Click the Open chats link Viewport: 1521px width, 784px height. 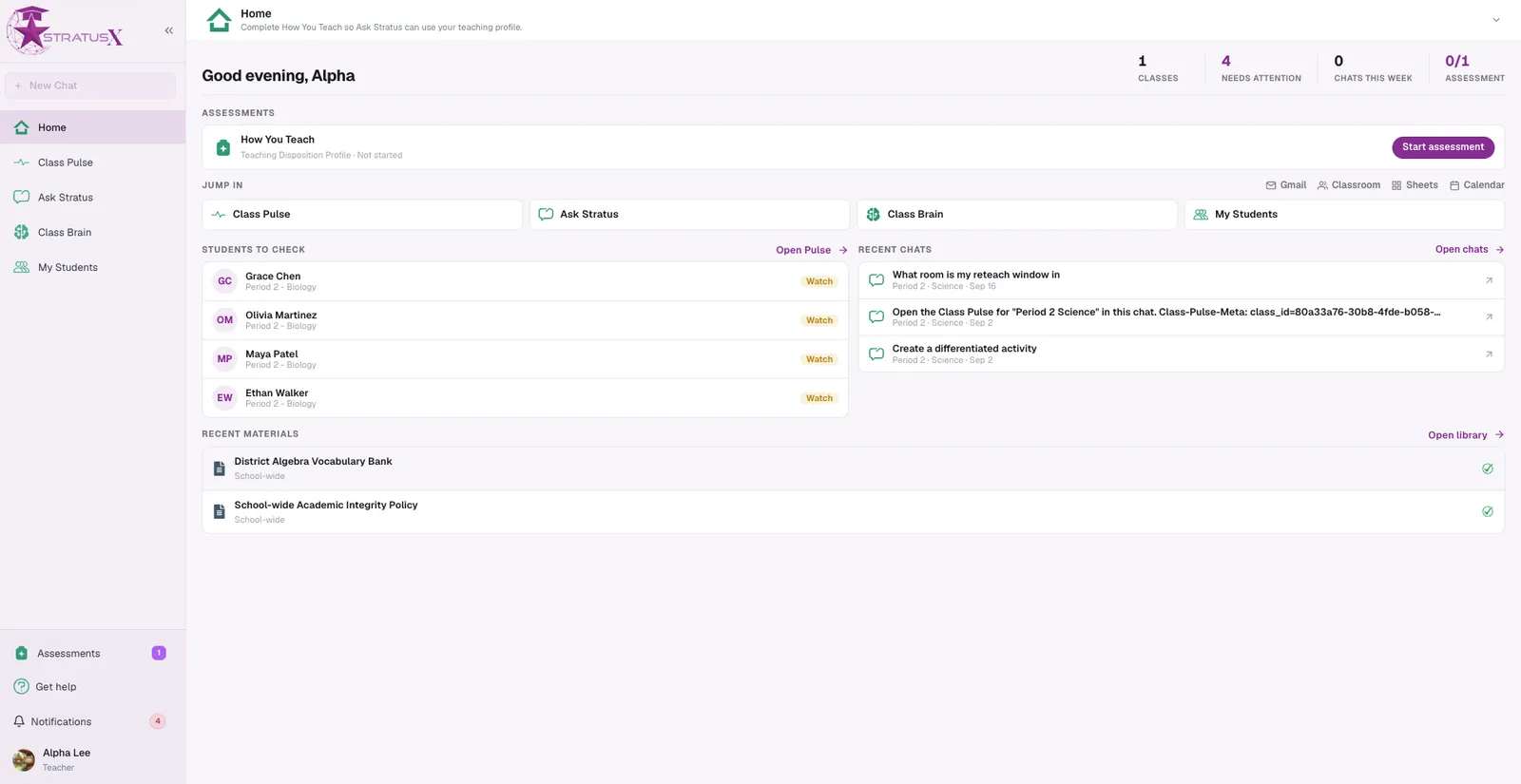(1470, 250)
